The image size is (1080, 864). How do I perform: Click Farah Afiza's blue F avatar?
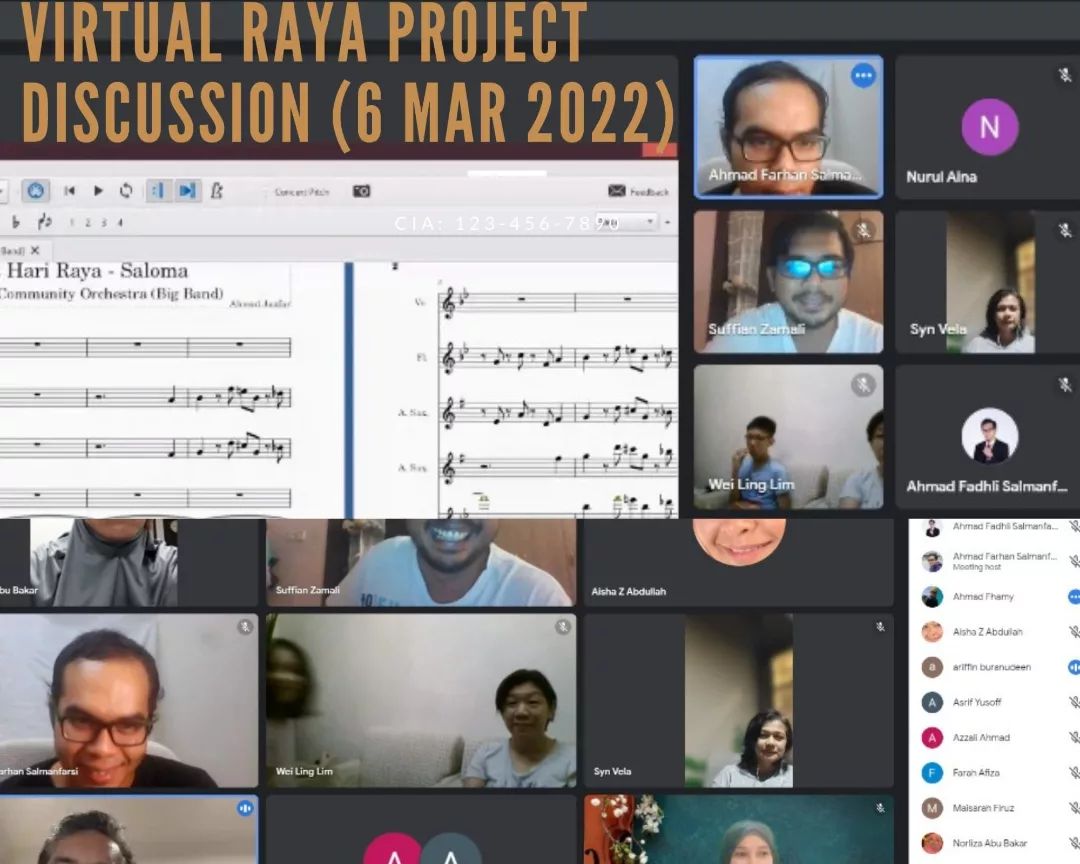(932, 772)
